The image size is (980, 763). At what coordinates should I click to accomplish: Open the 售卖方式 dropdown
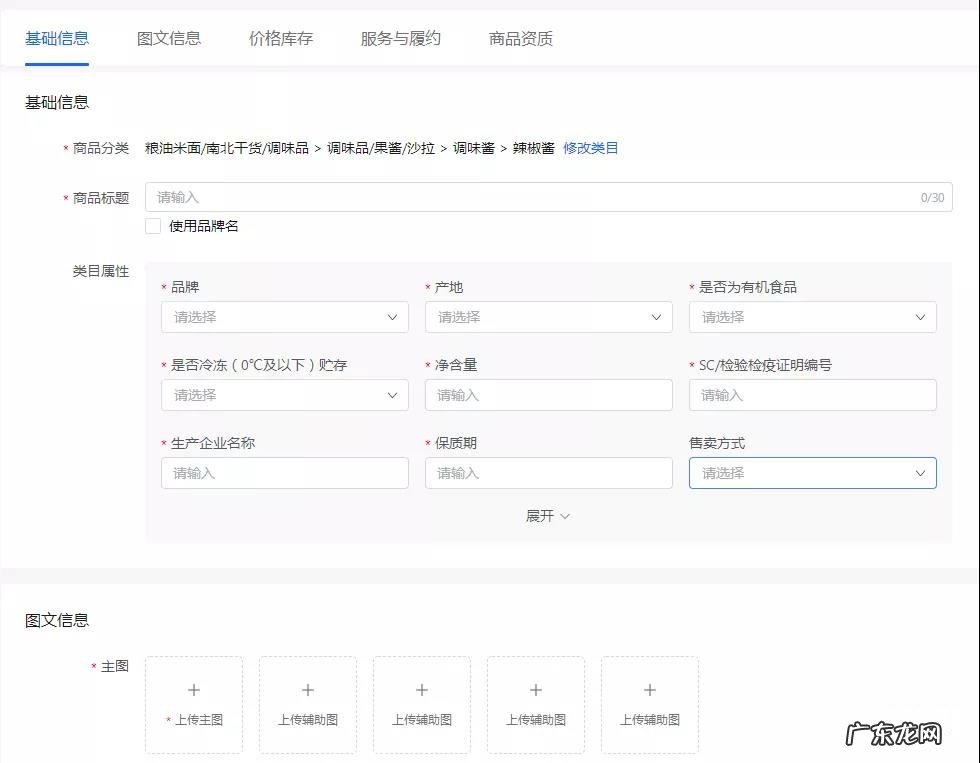pos(813,472)
